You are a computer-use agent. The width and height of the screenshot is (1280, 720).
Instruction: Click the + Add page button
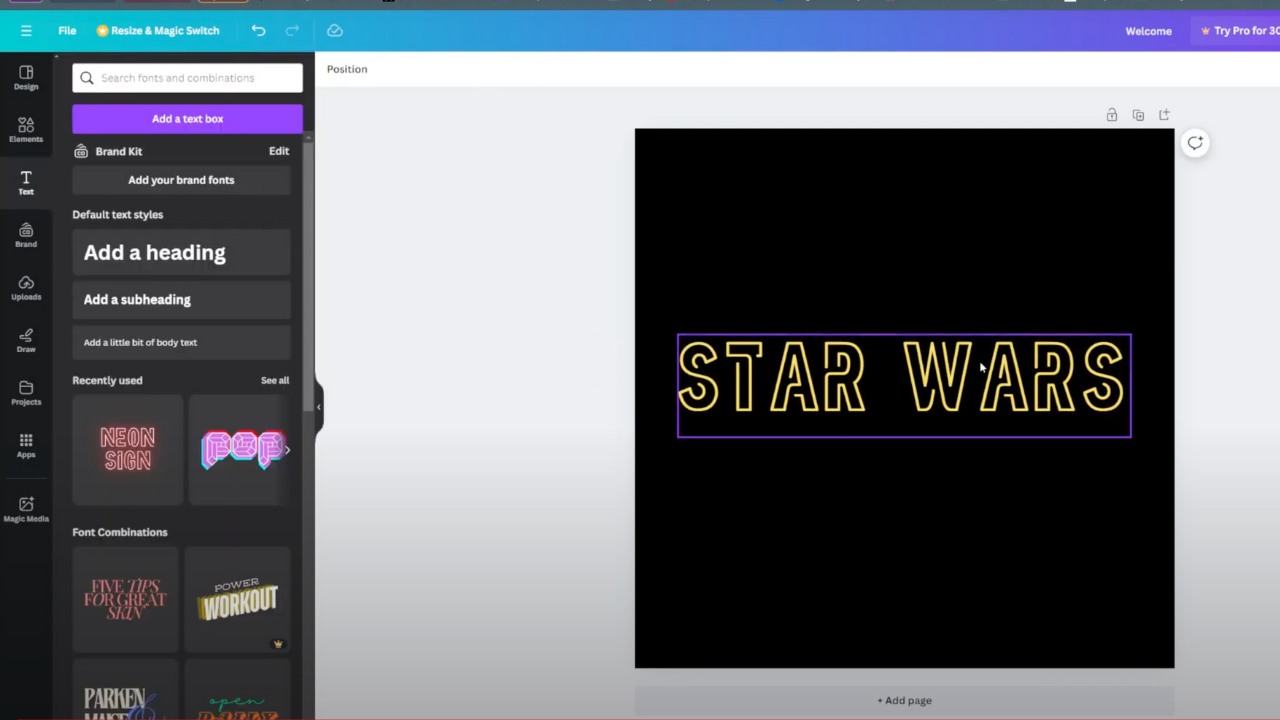coord(904,701)
